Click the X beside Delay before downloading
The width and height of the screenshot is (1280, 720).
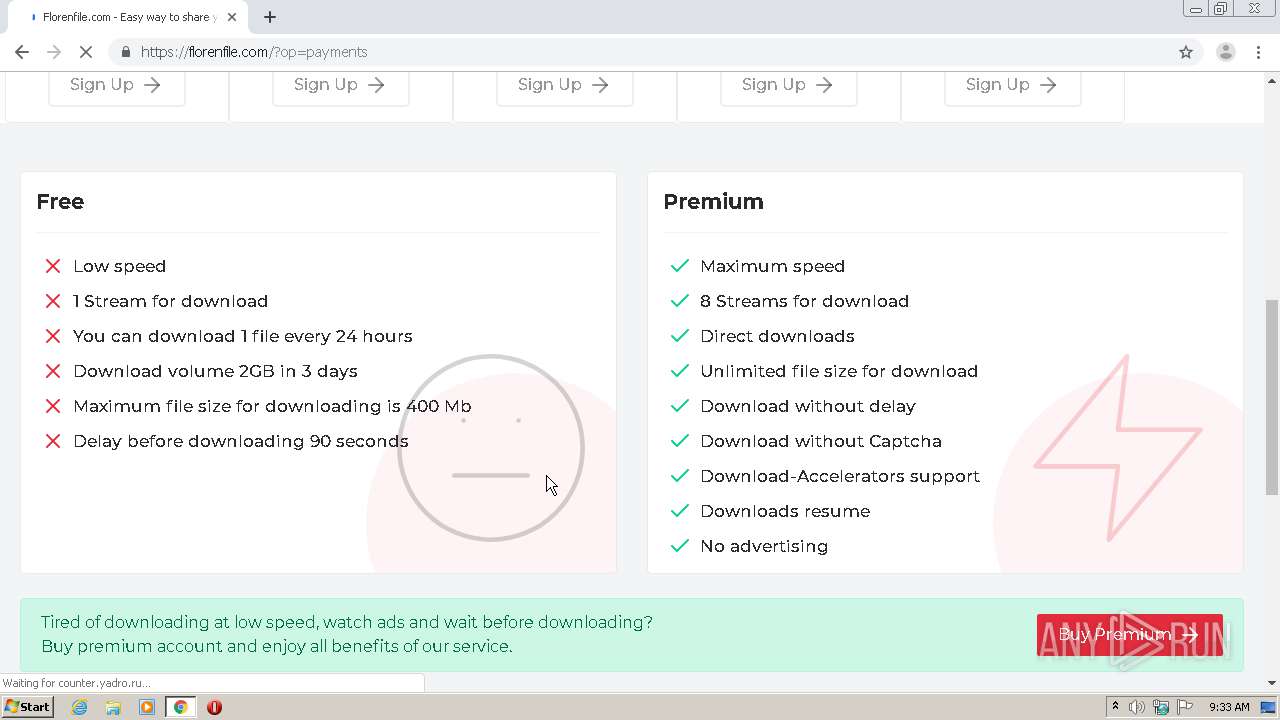[53, 441]
